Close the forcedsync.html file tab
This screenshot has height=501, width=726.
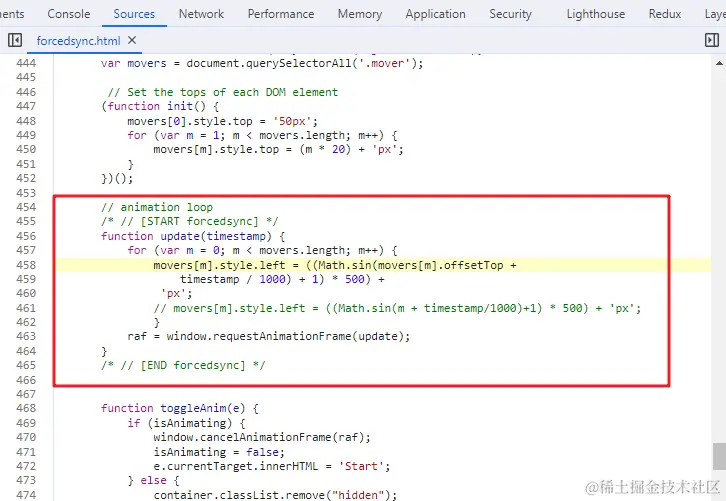click(x=132, y=40)
